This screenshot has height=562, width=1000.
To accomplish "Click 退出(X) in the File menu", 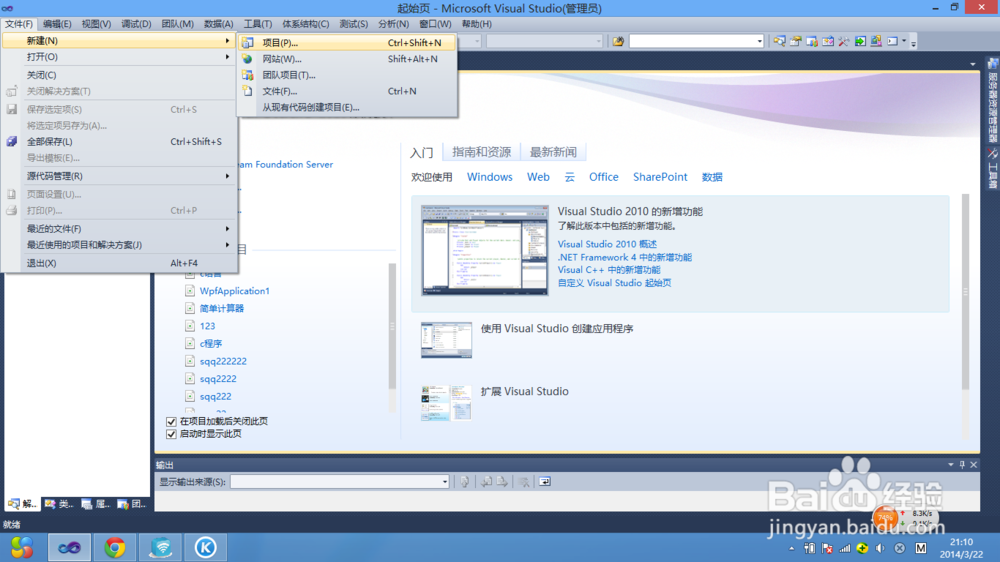I will point(120,263).
